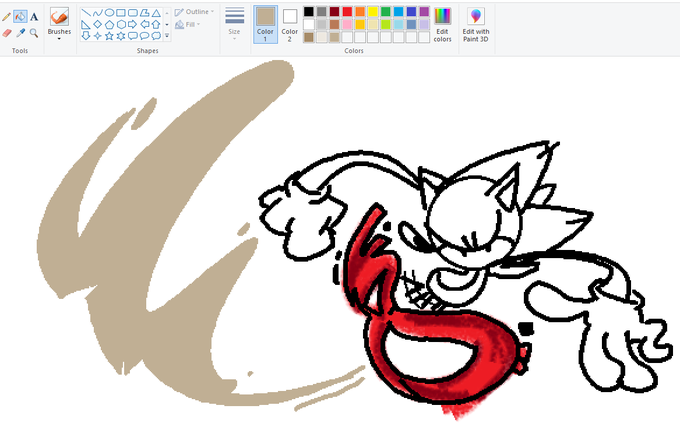Choose the Diamond shape
The height and width of the screenshot is (430, 680).
(98, 24)
